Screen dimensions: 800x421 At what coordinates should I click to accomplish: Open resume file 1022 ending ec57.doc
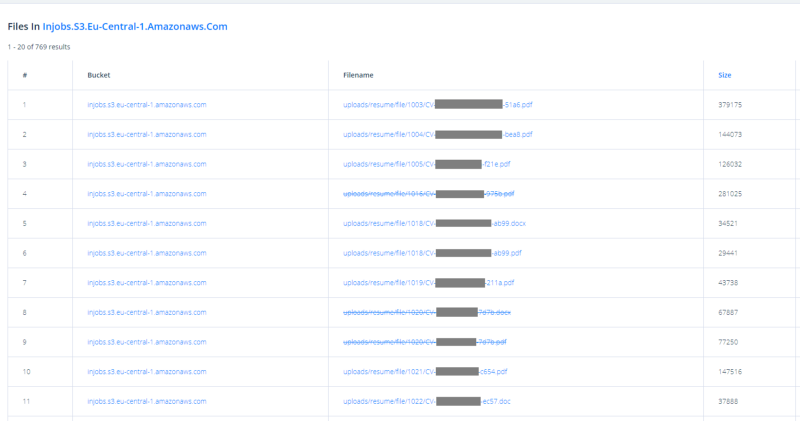[427, 401]
